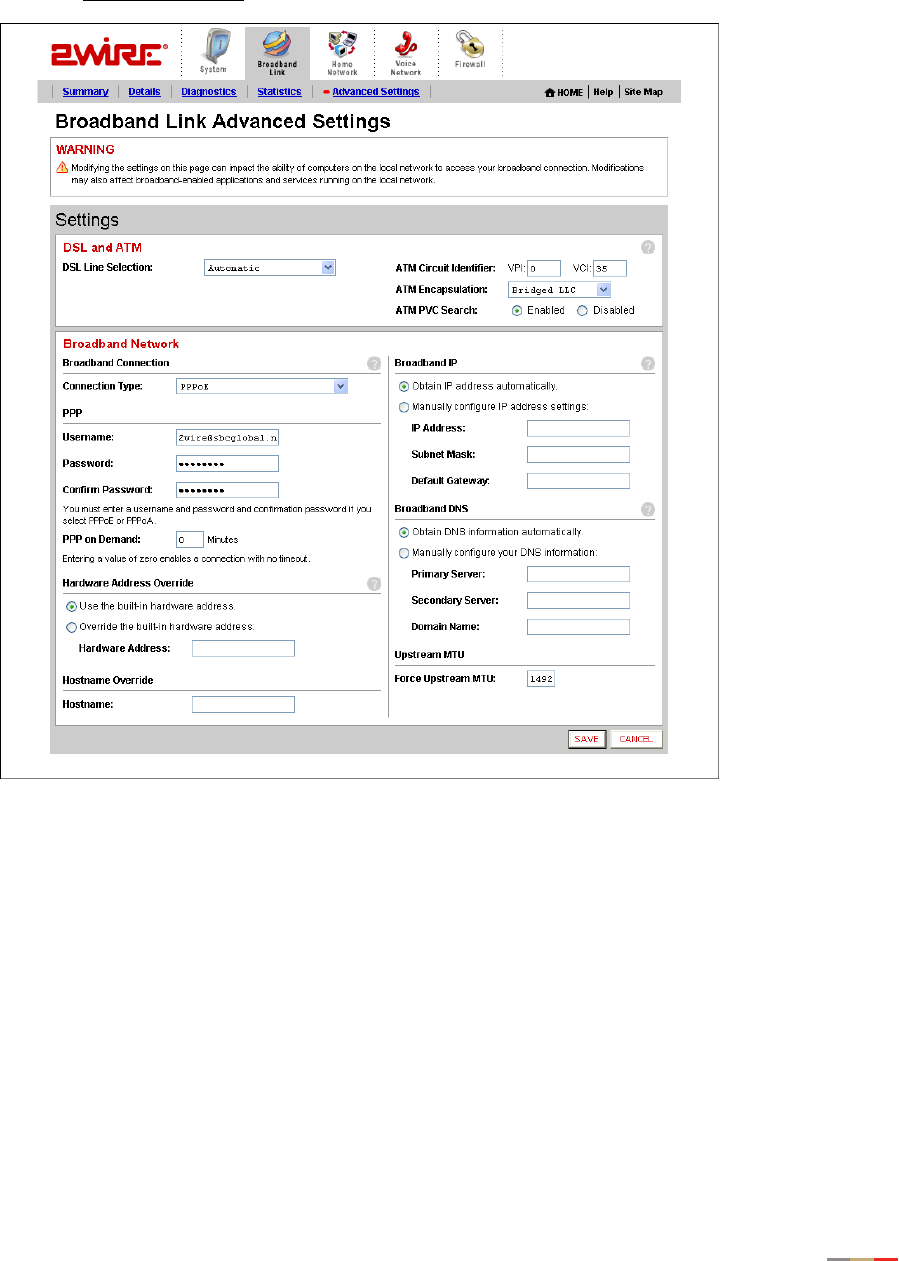Select Obtain IP address automatically
This screenshot has width=899, height=1261.
pyautogui.click(x=404, y=386)
